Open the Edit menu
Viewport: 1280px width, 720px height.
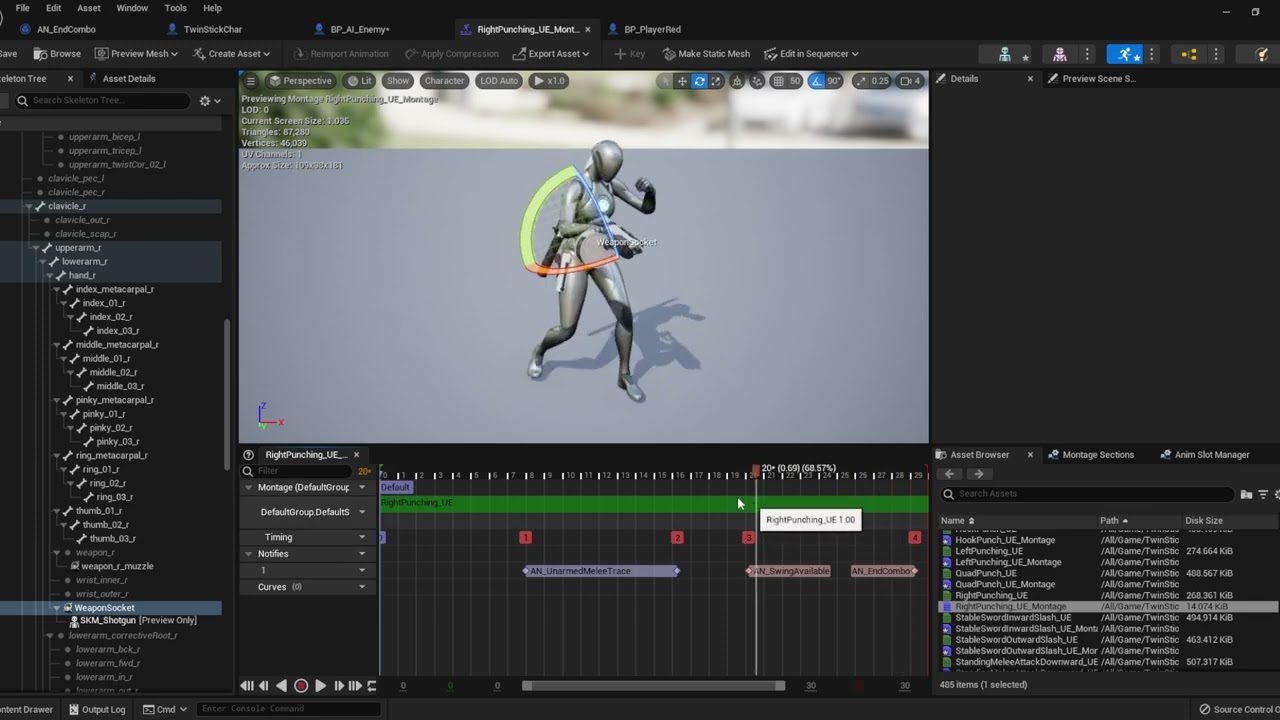[53, 8]
